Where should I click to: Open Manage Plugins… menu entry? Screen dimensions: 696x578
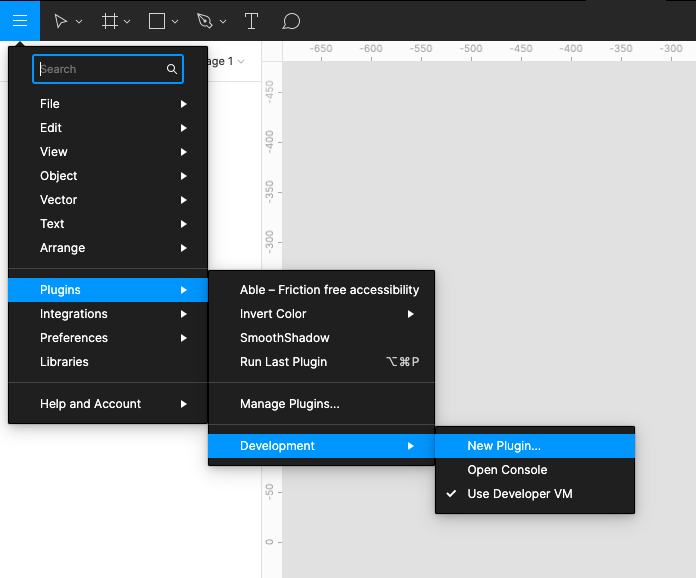click(289, 404)
